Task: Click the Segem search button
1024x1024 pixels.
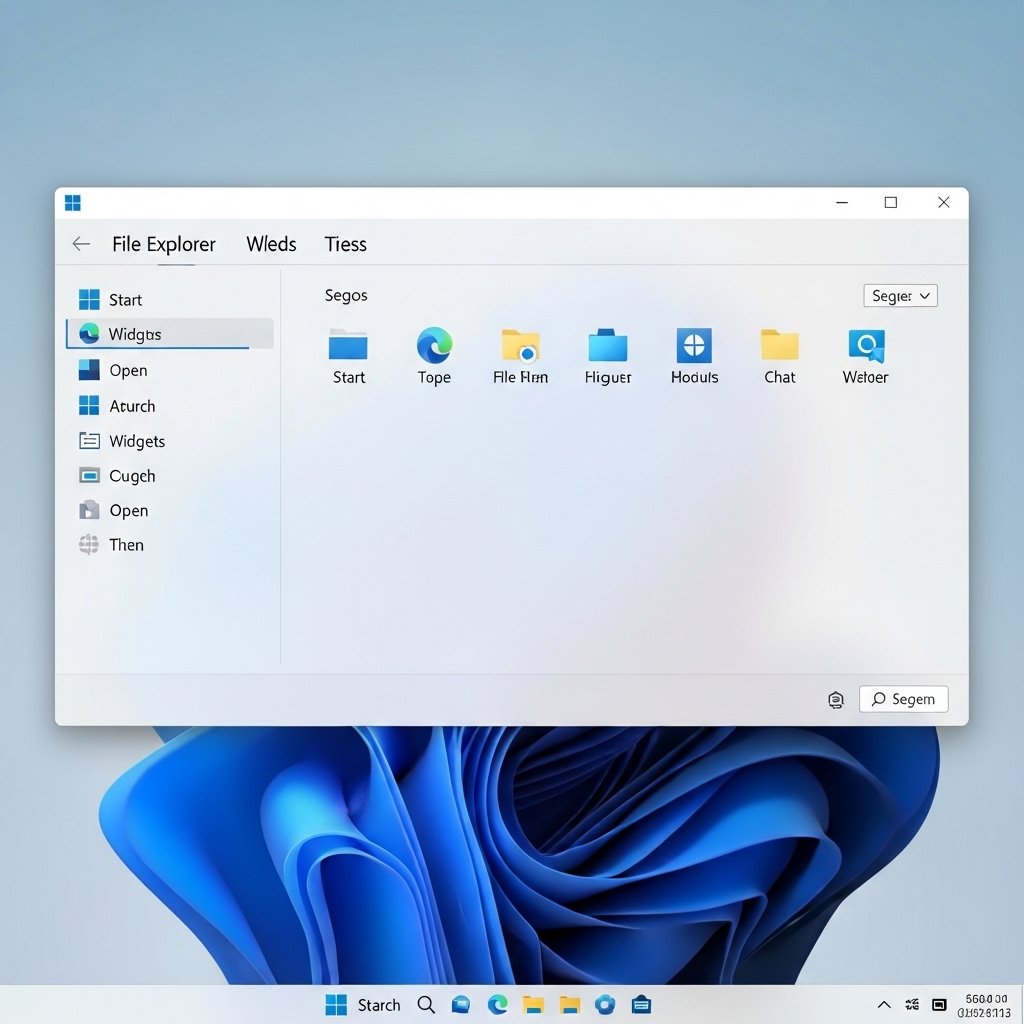Action: 903,699
